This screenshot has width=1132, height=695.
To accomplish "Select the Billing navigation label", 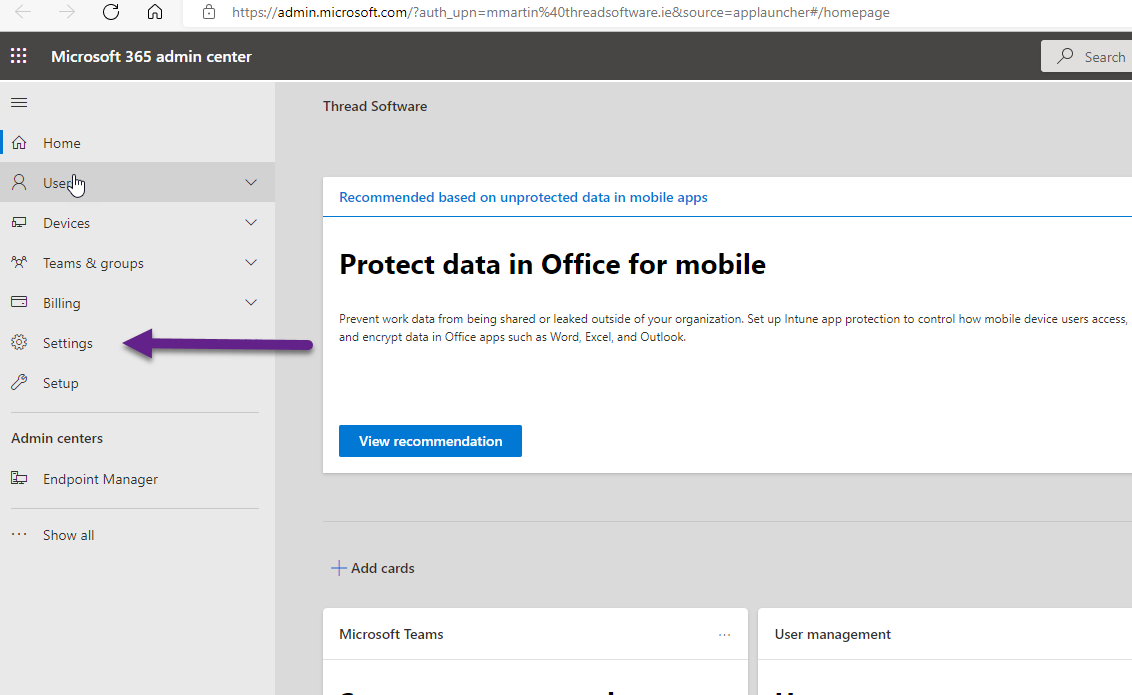I will (61, 303).
